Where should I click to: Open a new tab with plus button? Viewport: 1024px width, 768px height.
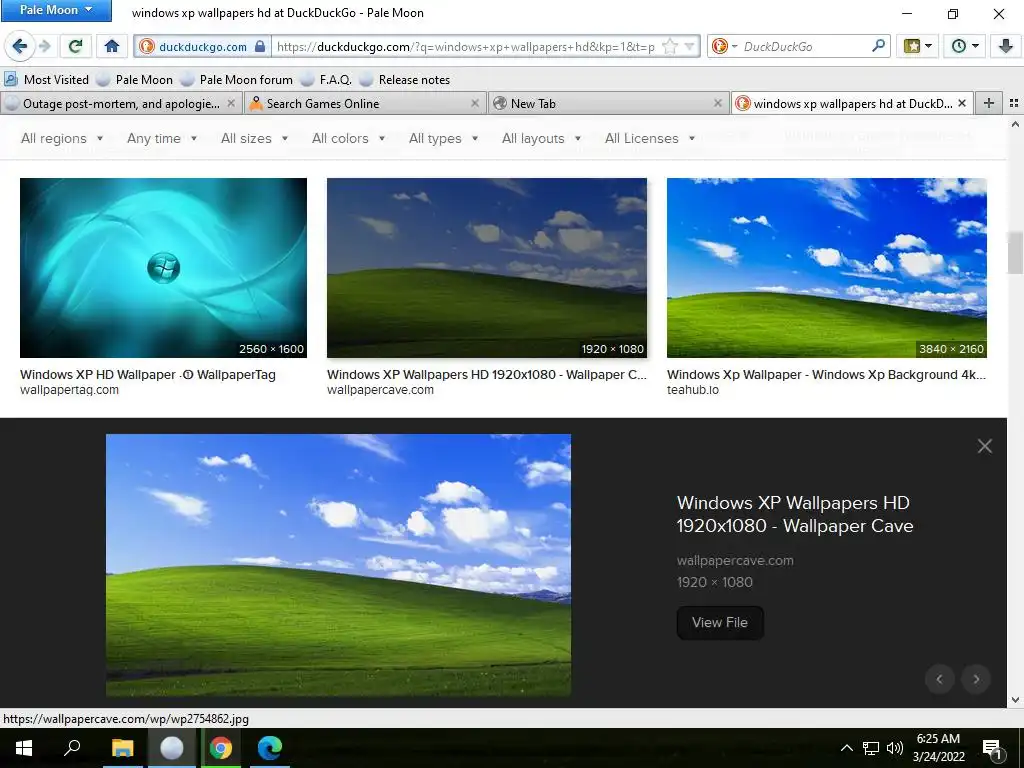click(989, 103)
